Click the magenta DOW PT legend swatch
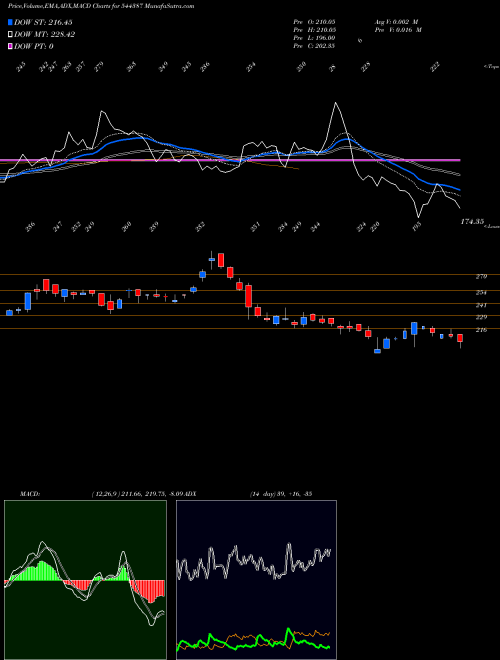Viewport: 500px width, 660px height. tap(10, 47)
